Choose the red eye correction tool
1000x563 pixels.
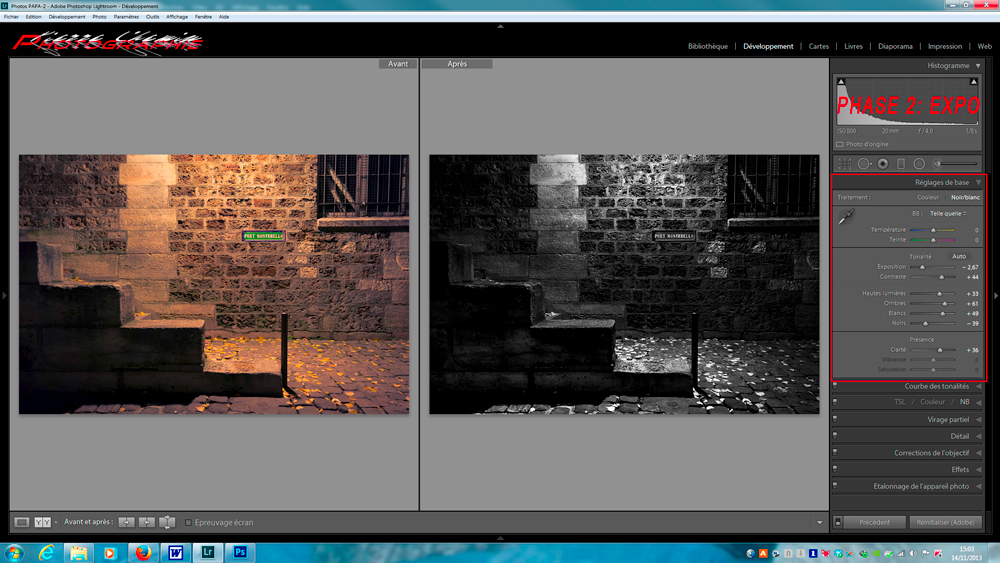coord(883,164)
